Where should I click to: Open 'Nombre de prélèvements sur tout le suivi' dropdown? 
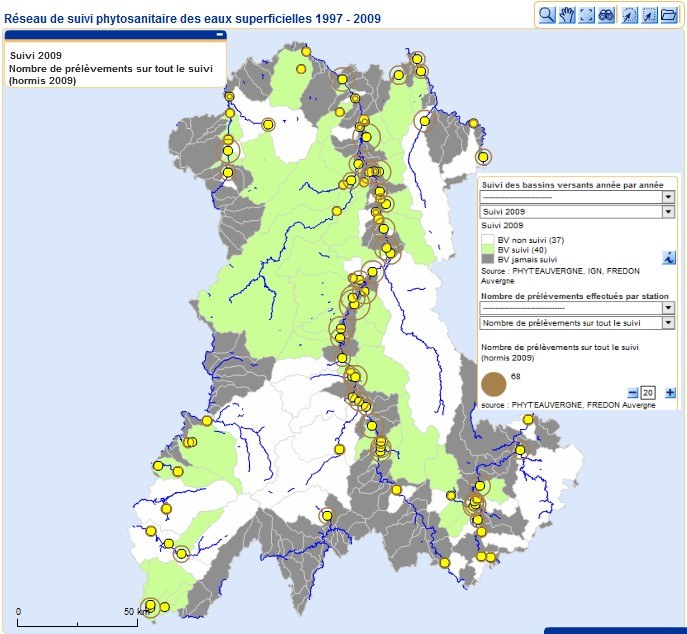(668, 323)
